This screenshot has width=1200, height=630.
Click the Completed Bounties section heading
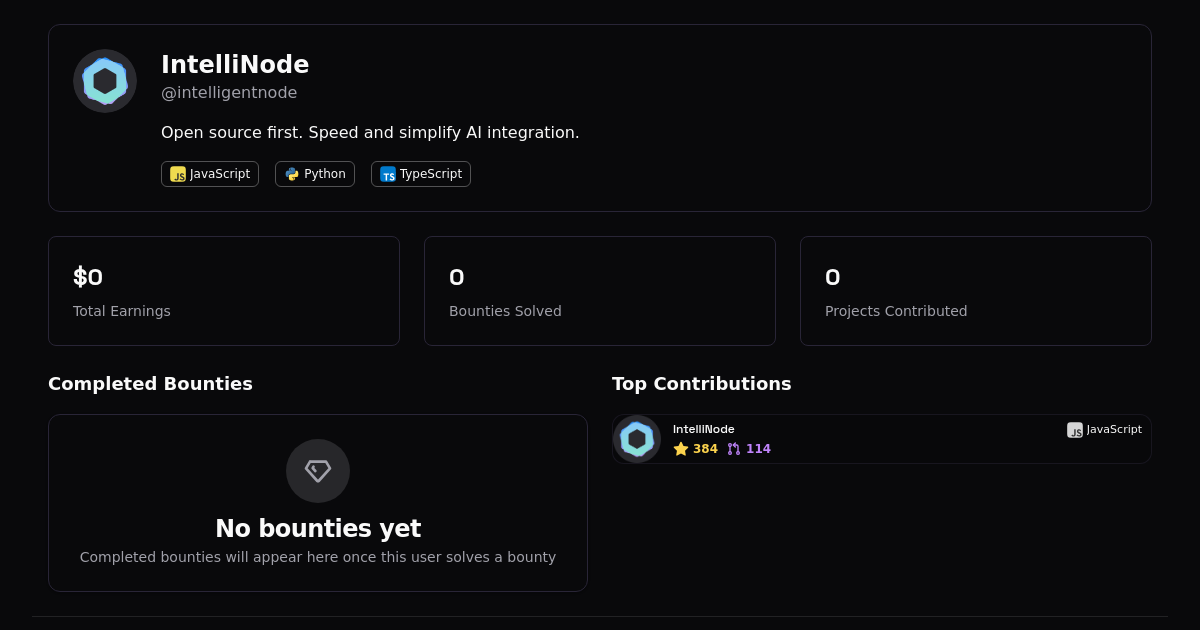pyautogui.click(x=150, y=384)
